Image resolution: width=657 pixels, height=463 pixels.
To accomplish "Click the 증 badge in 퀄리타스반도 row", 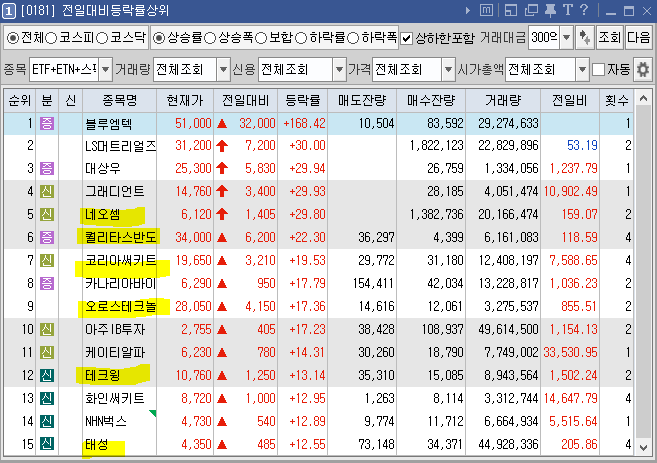I will (x=47, y=238).
